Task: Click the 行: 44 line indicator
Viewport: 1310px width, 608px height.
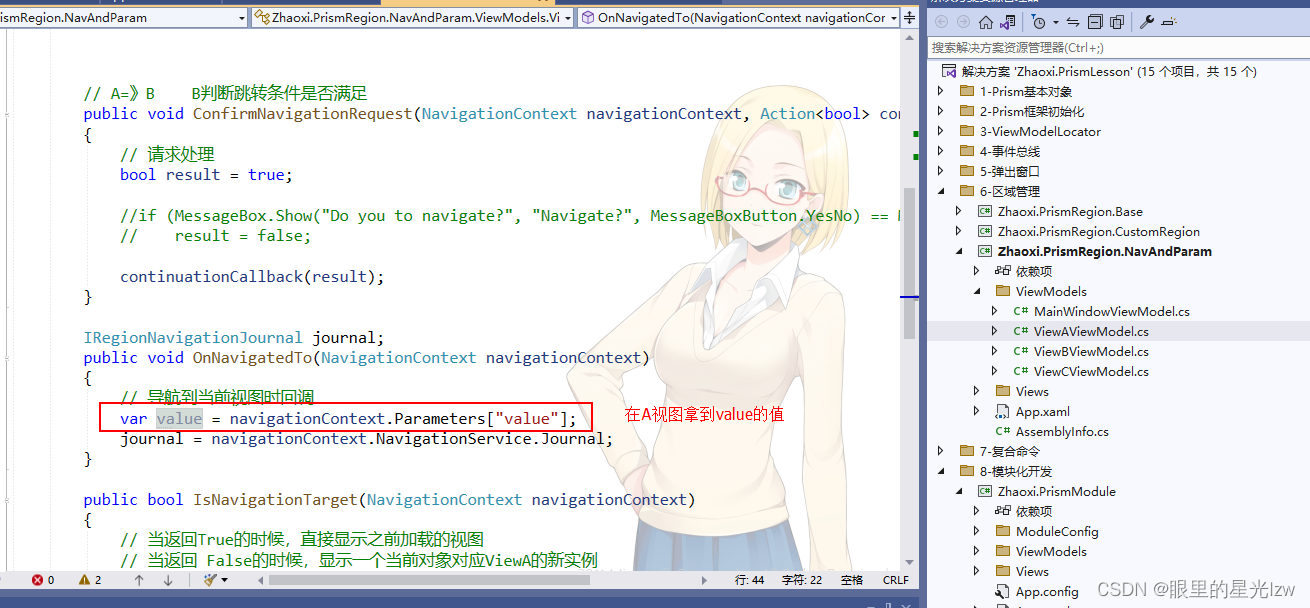Action: [749, 580]
